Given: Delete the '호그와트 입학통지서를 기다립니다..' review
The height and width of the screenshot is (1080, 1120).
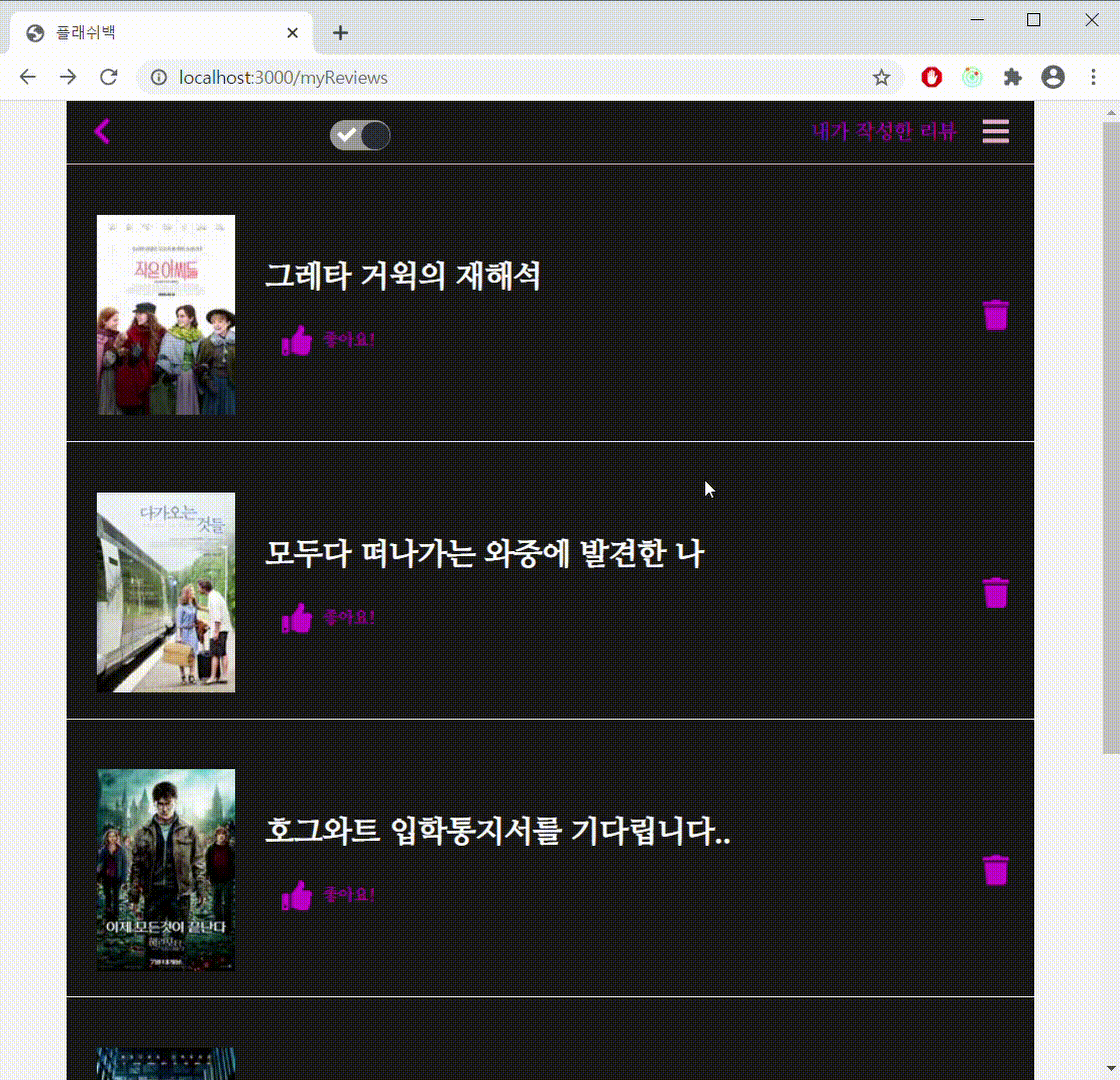Looking at the screenshot, I should click(995, 870).
